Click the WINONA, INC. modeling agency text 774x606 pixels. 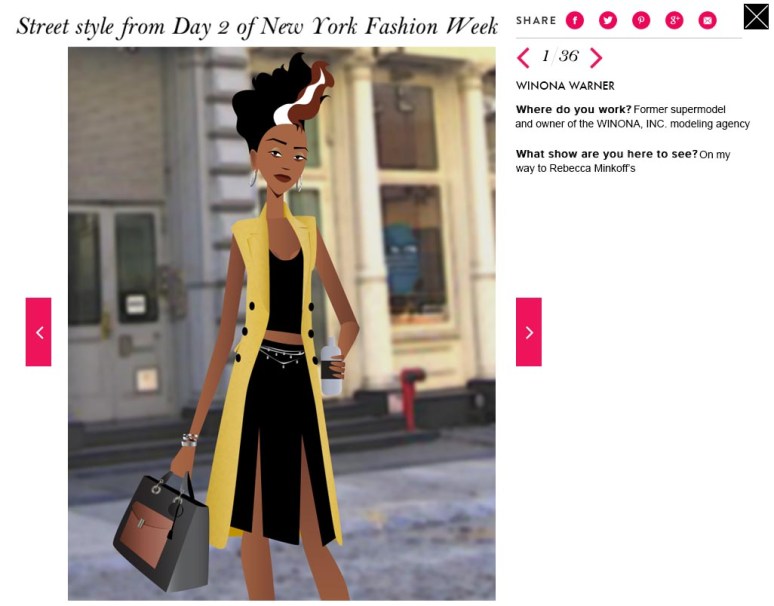coord(673,124)
